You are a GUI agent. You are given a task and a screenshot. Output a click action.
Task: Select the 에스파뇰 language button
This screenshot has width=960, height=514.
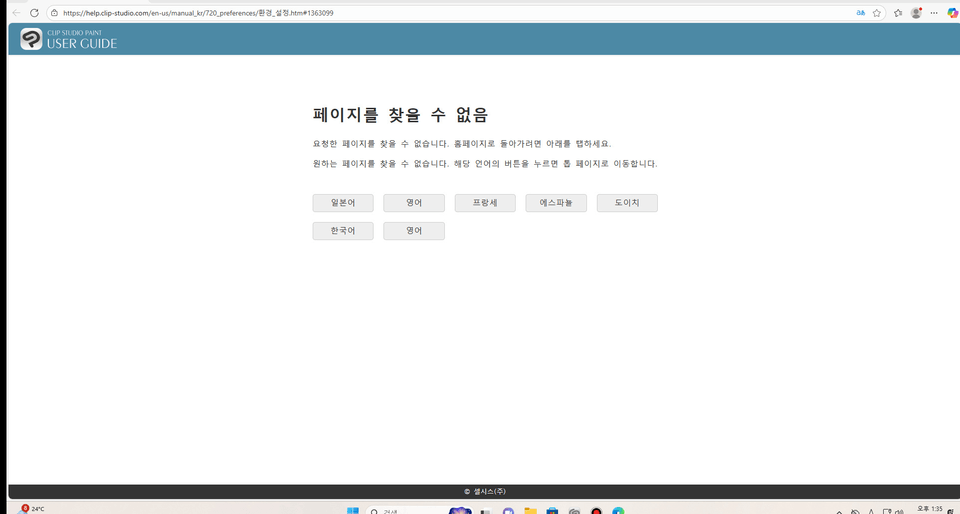556,203
